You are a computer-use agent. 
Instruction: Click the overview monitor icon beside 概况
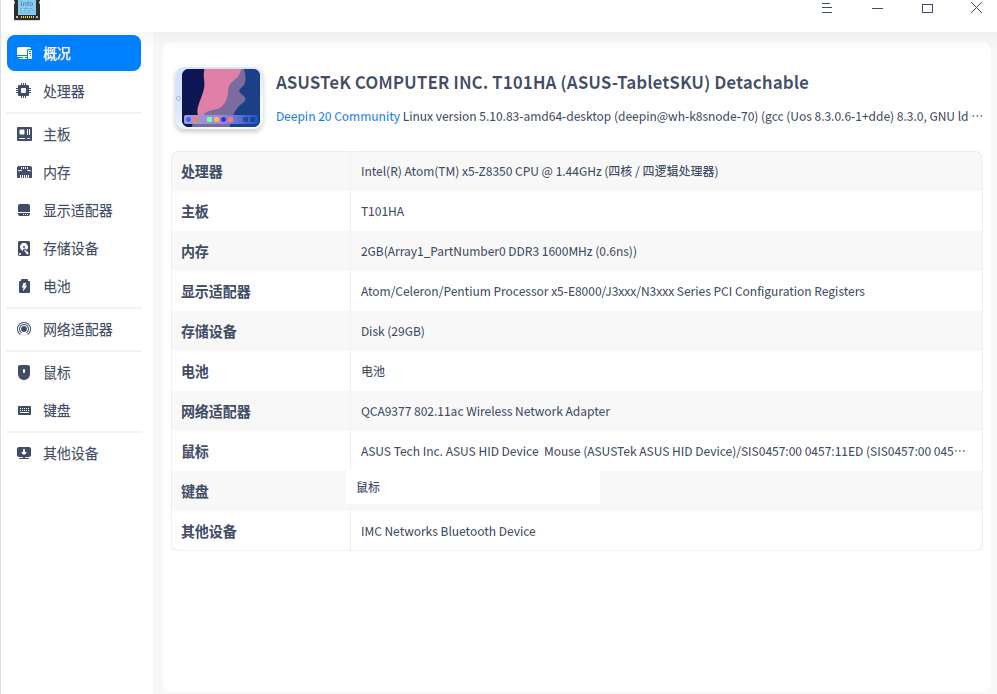pyautogui.click(x=24, y=53)
